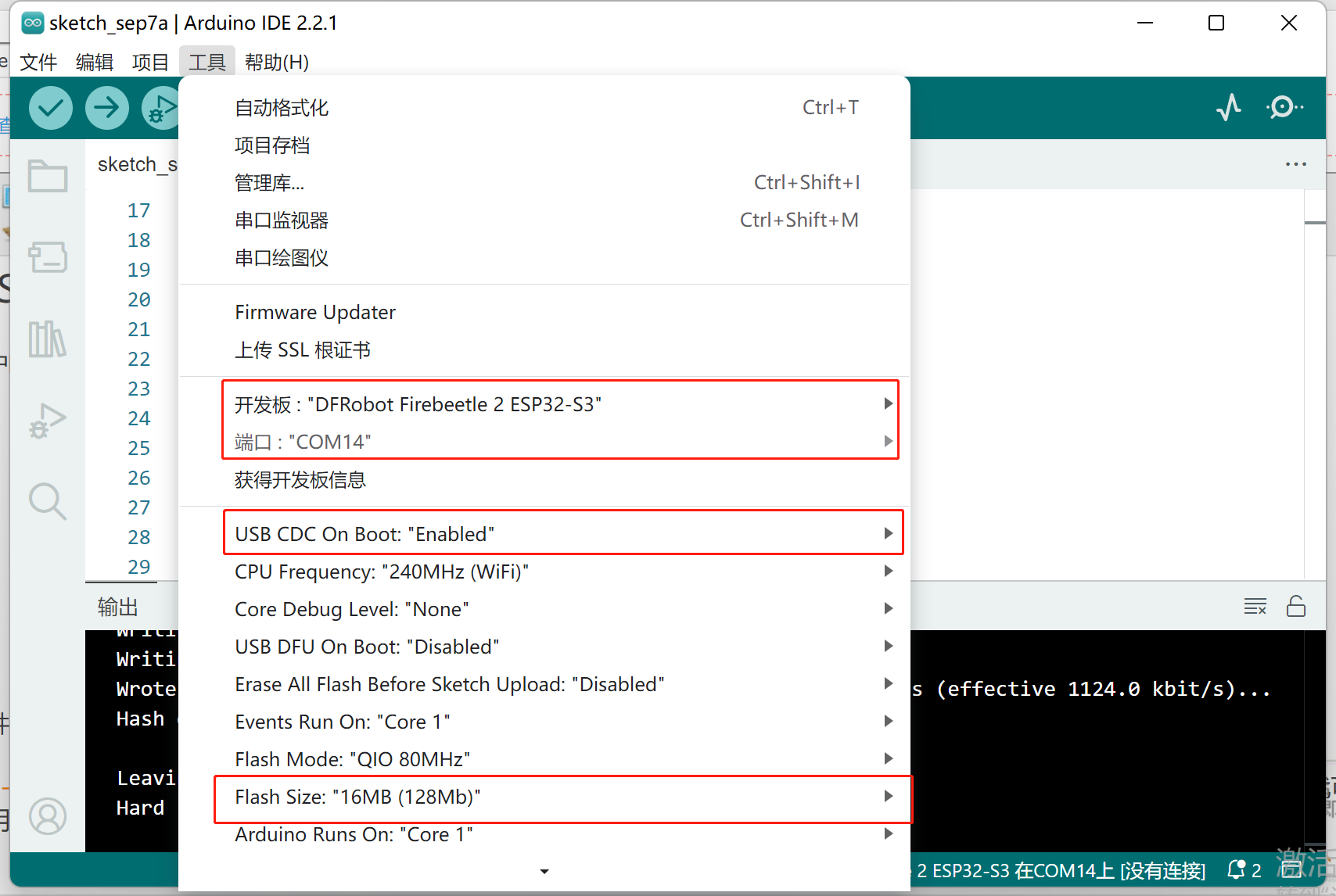Select 自动格式化 menu entry
This screenshot has height=896, width=1336.
pos(544,108)
